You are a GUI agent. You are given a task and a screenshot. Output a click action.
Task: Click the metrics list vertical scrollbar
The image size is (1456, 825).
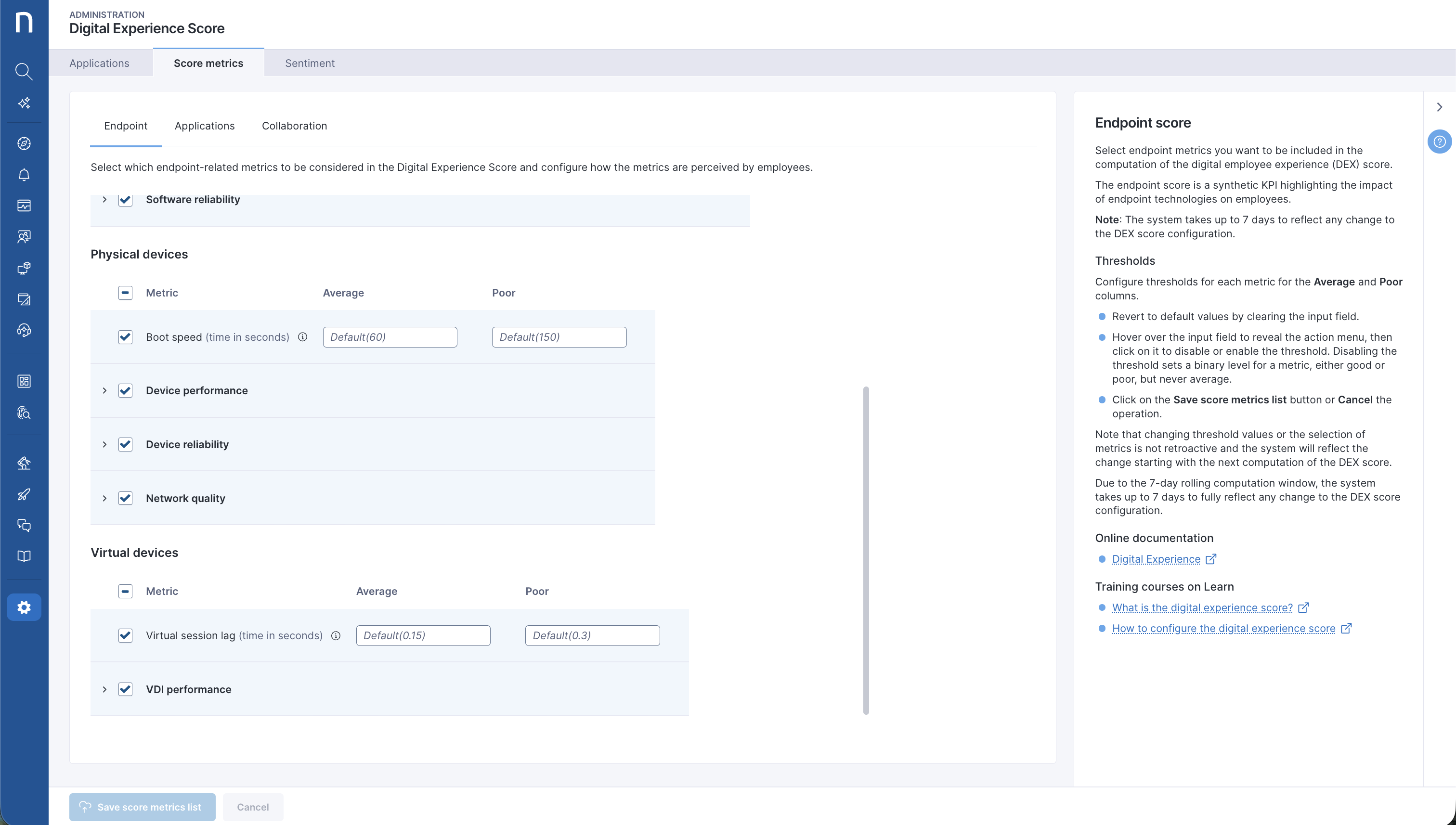coord(865,550)
